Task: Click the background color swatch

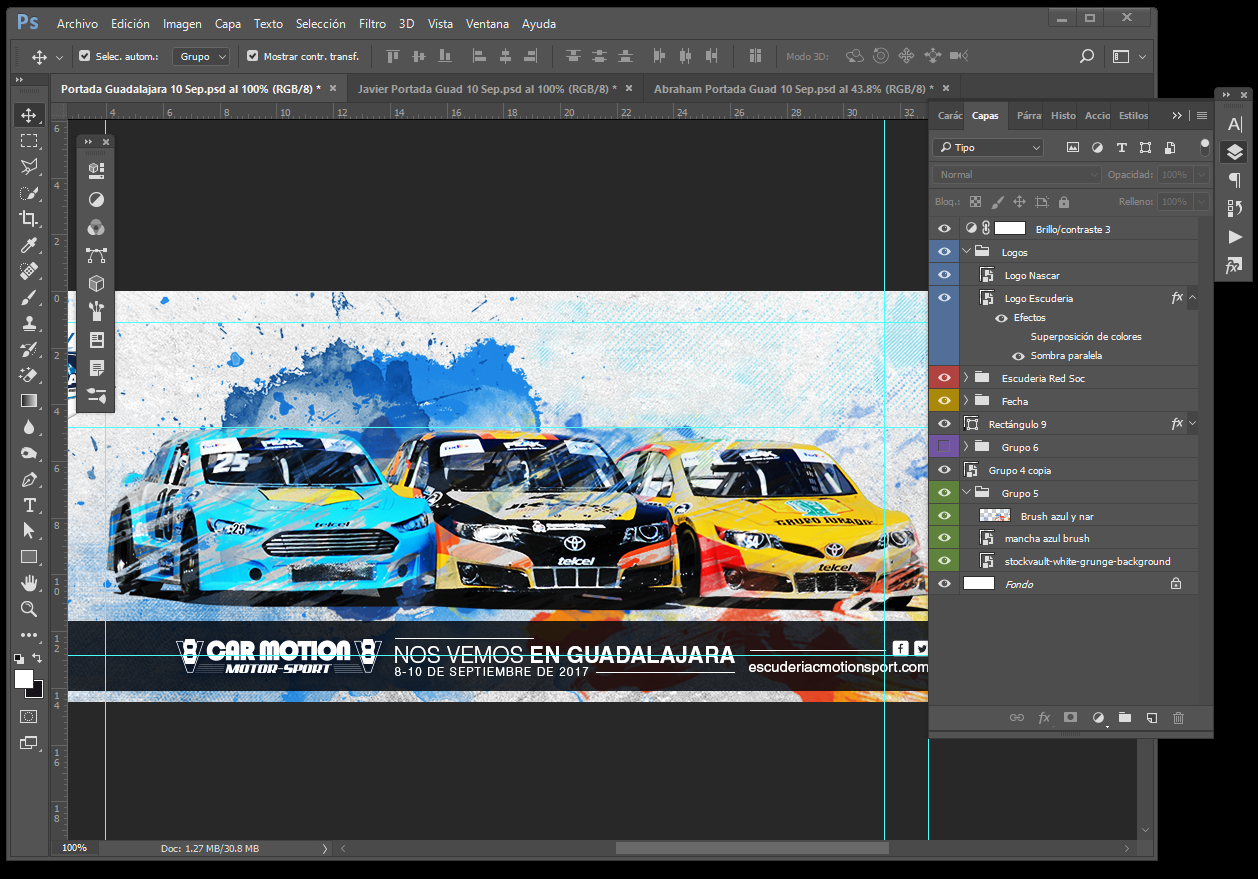Action: coord(37,691)
